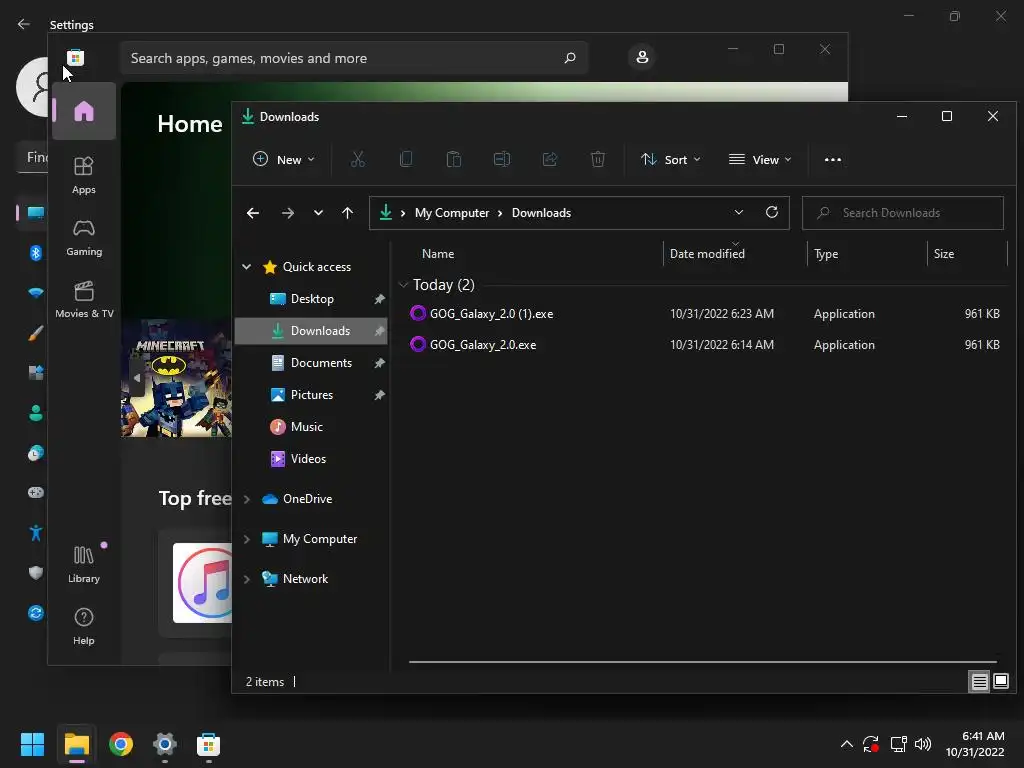Open Library in Microsoft Store sidebar

(84, 564)
